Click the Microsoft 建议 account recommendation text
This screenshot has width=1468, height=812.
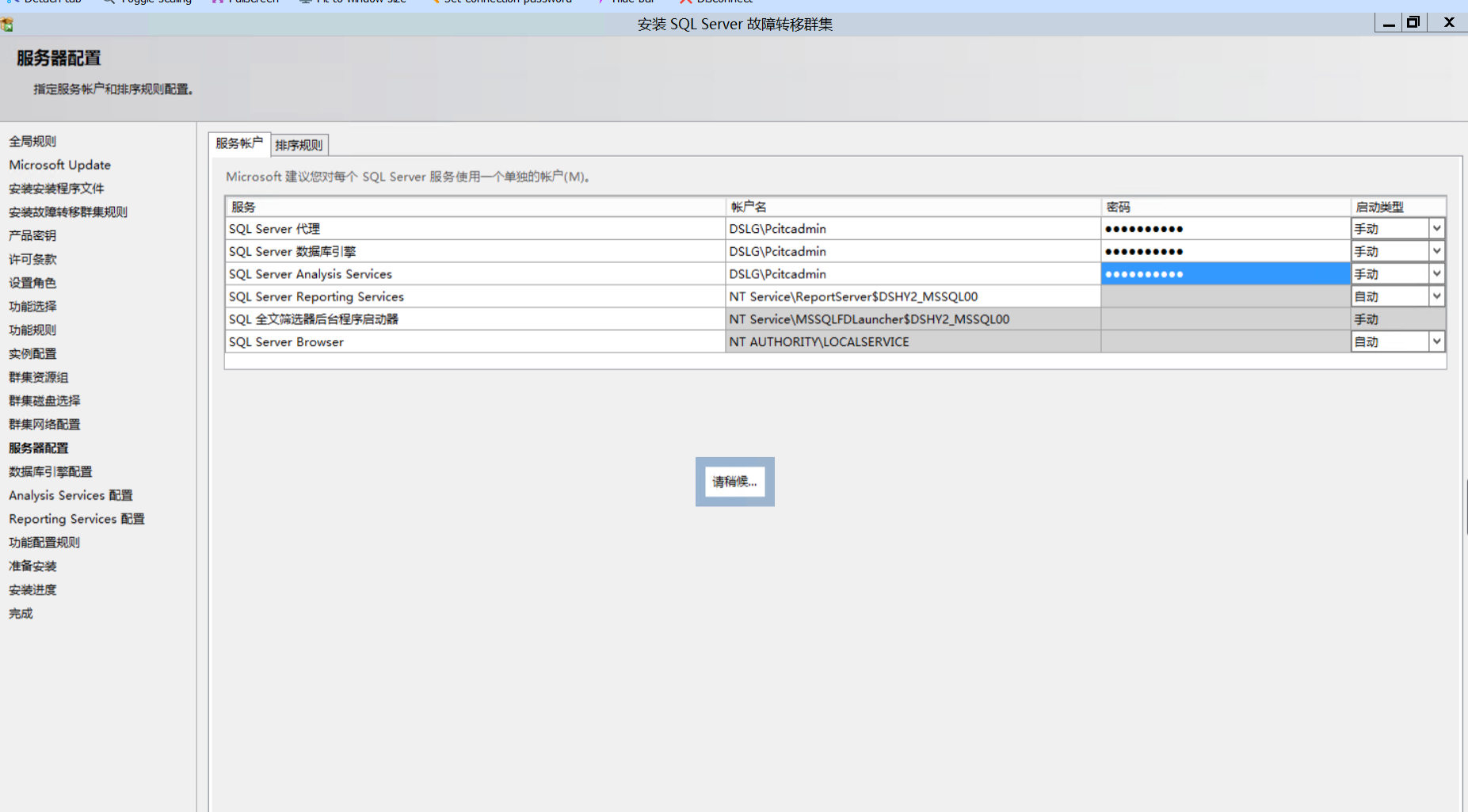(x=408, y=177)
